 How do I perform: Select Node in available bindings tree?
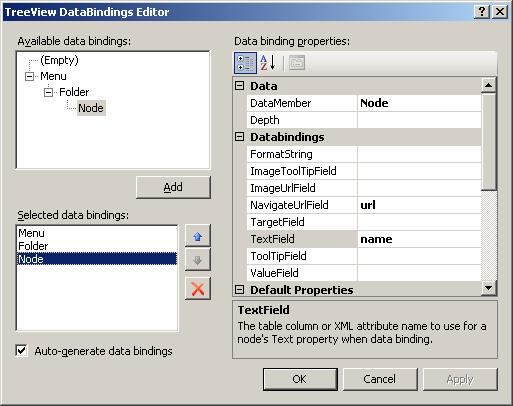point(91,108)
